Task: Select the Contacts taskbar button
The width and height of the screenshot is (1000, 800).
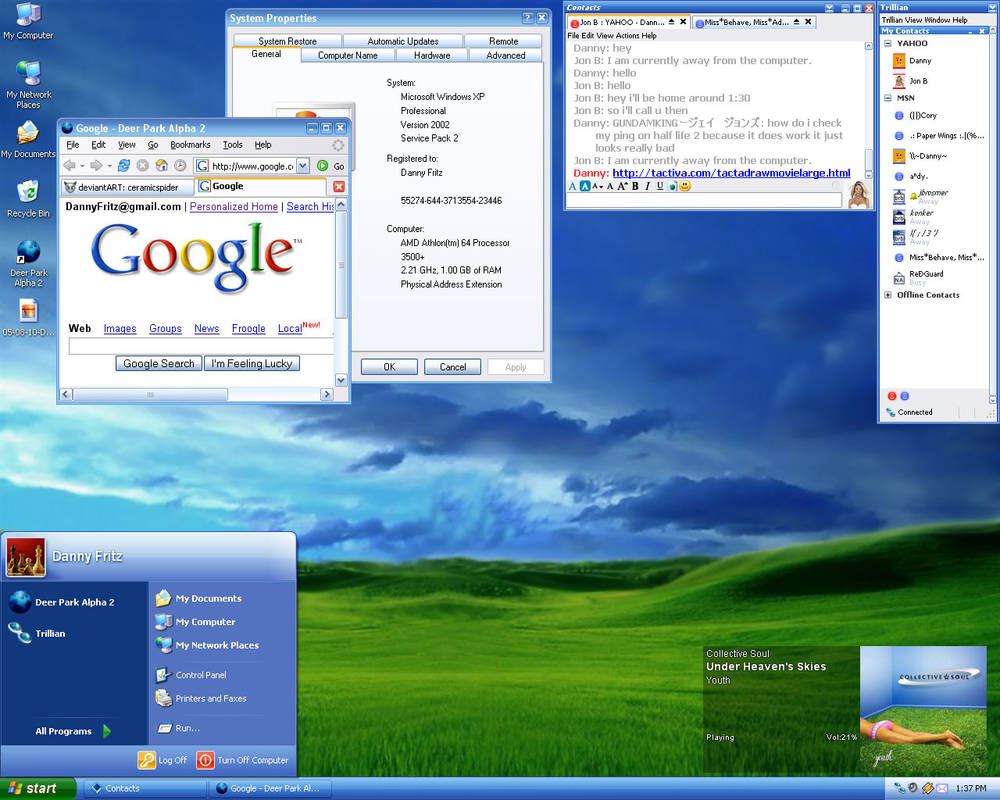Action: click(144, 789)
